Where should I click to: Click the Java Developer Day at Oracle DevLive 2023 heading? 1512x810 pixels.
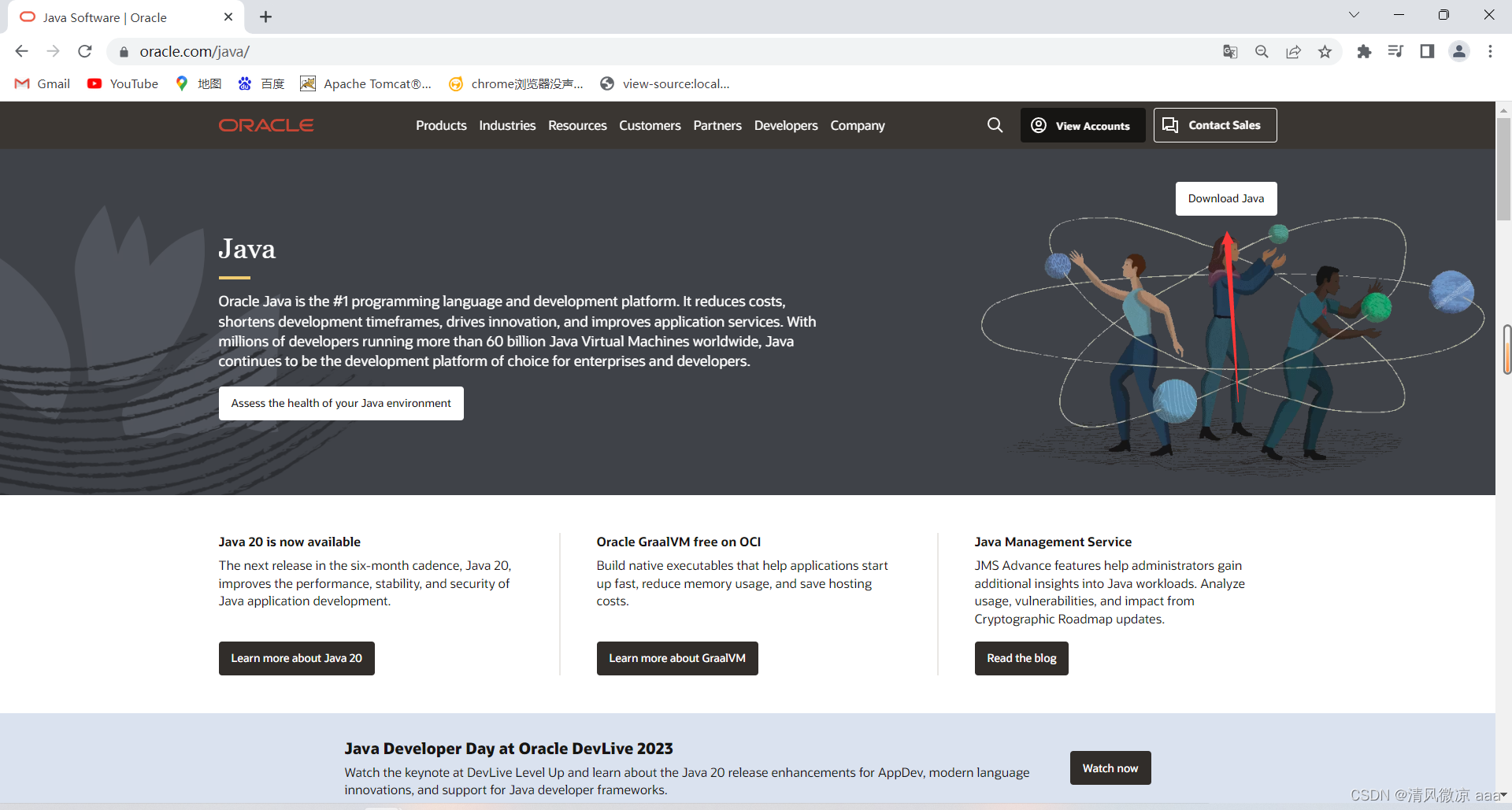tap(509, 749)
